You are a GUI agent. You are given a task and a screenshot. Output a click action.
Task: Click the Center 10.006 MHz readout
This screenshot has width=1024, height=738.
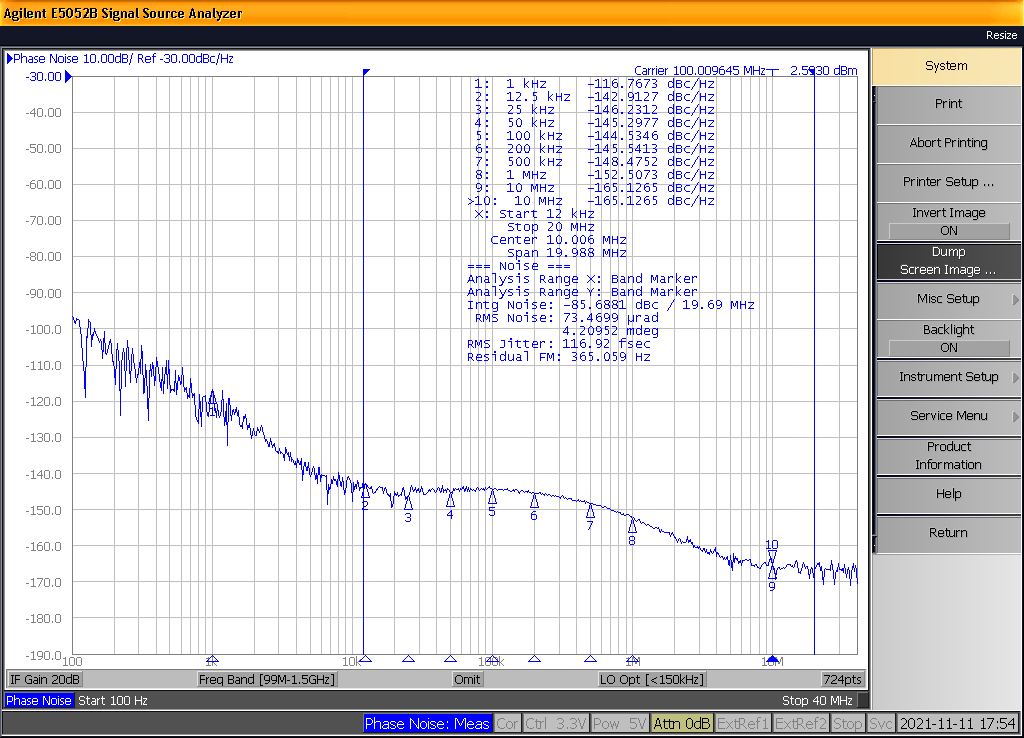[x=558, y=240]
